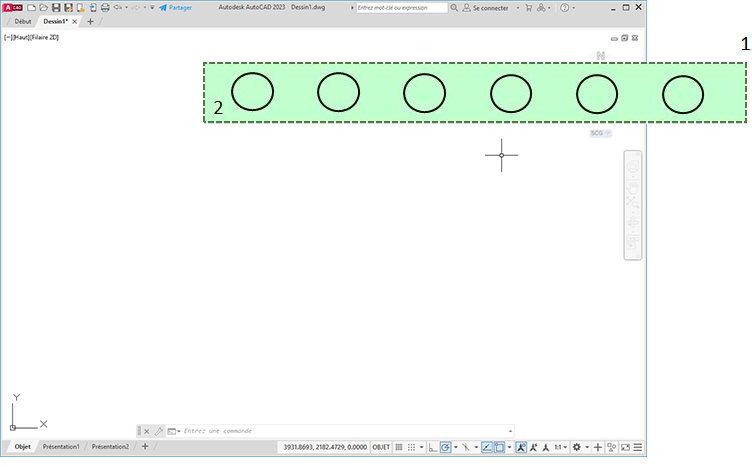The height and width of the screenshot is (467, 752).
Task: Click the Partager share button
Action: click(x=176, y=8)
